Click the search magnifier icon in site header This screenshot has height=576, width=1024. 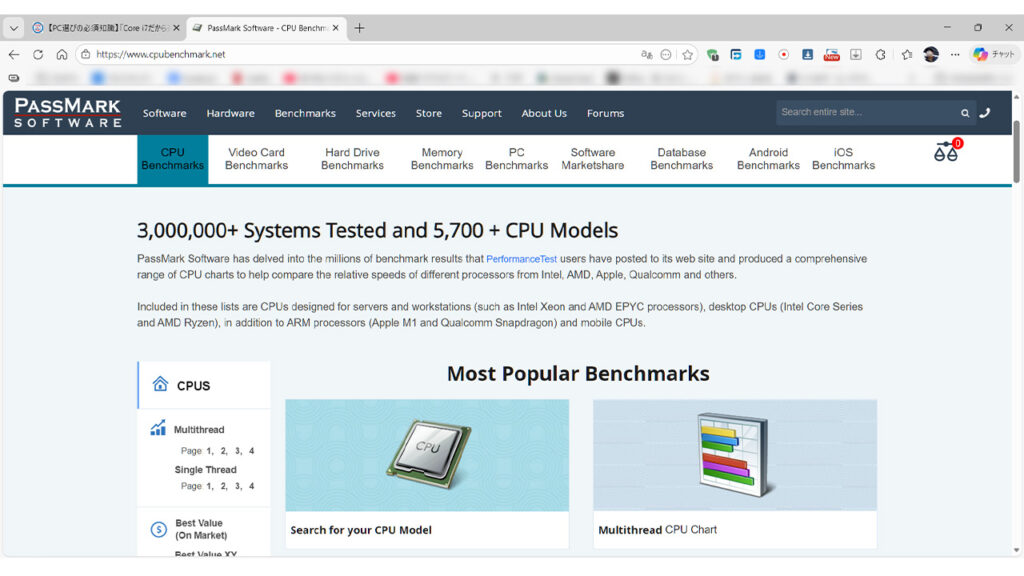pyautogui.click(x=965, y=113)
